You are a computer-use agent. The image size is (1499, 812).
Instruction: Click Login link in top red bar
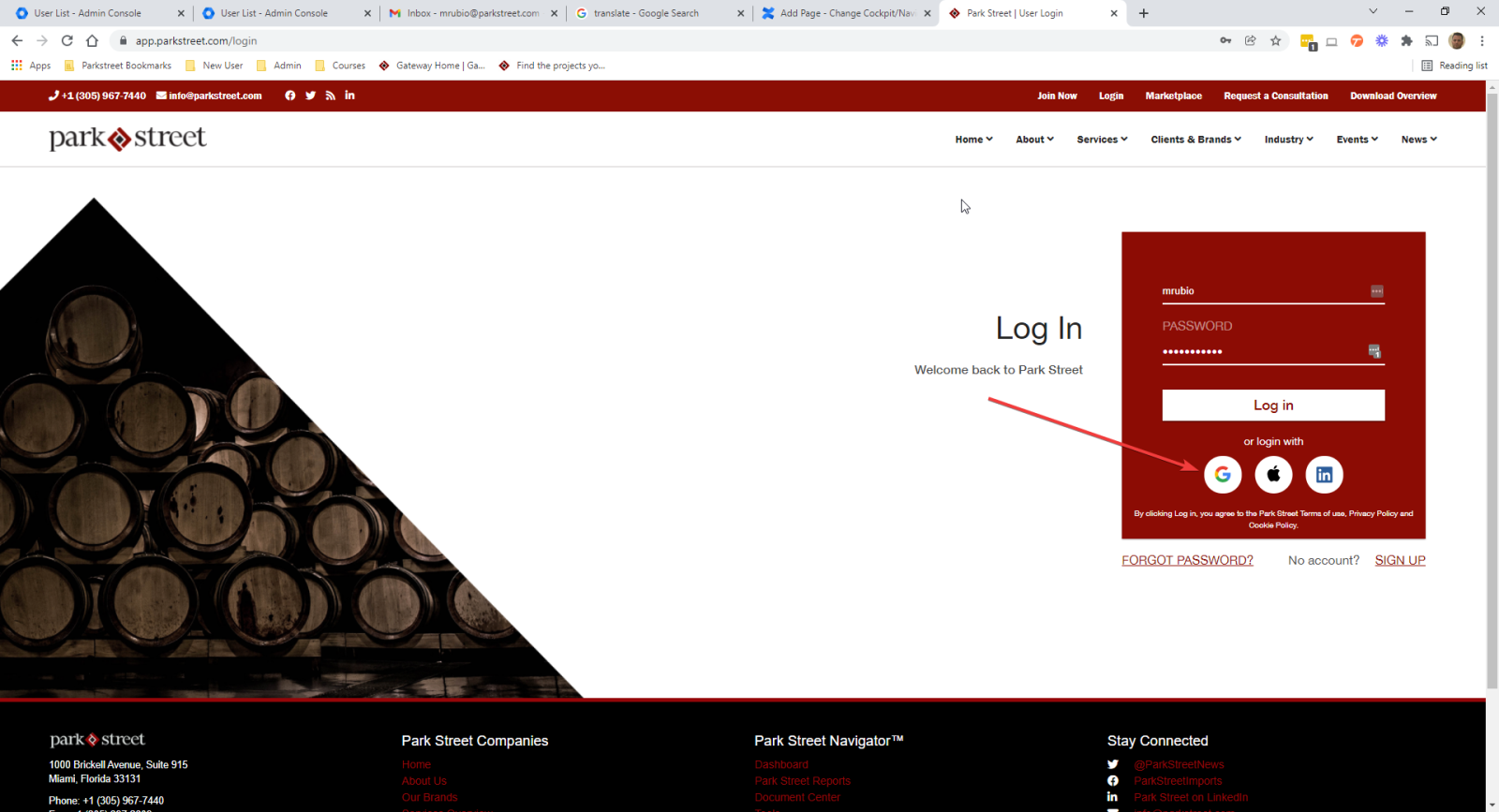(x=1111, y=96)
